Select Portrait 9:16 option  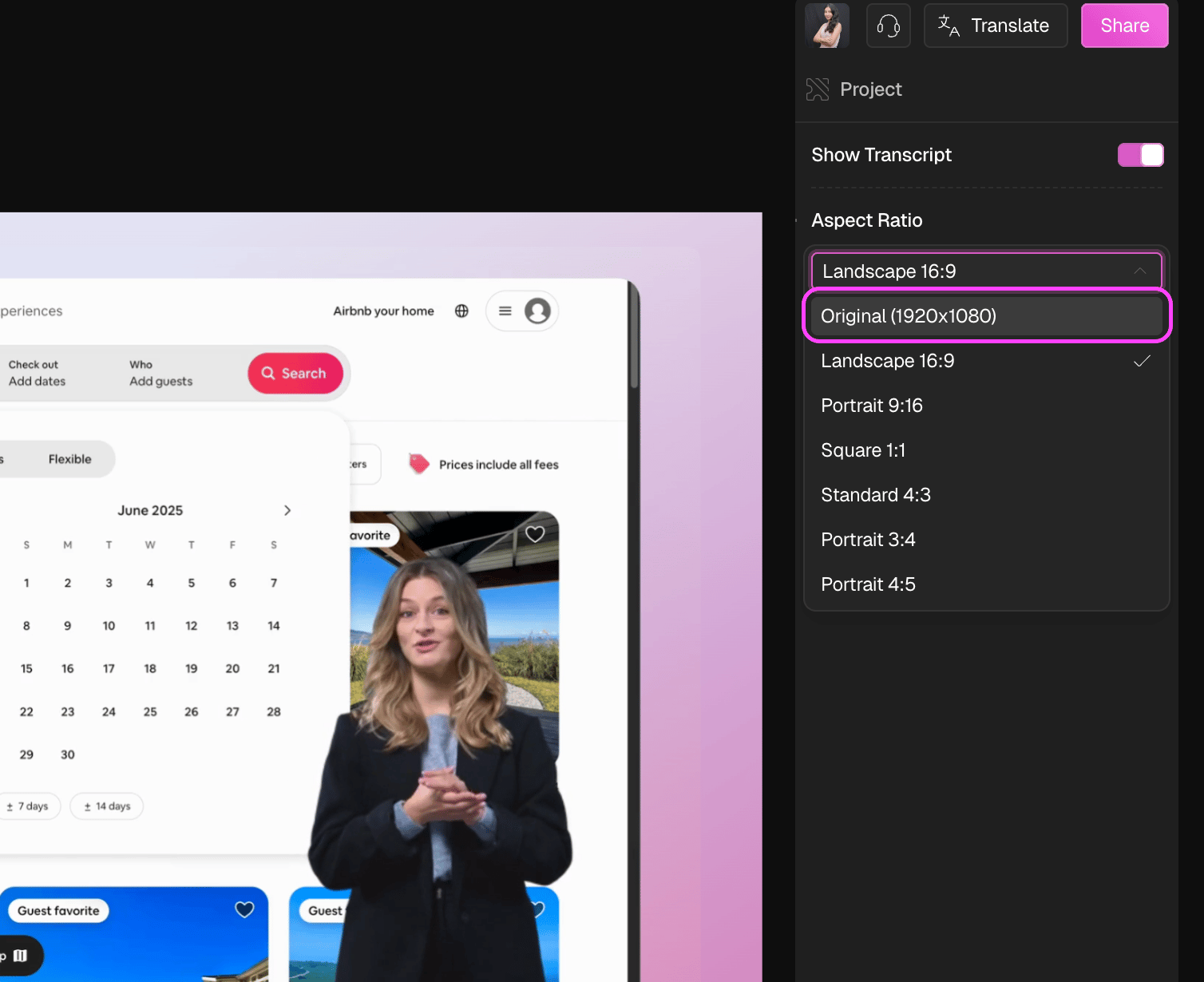(x=987, y=406)
